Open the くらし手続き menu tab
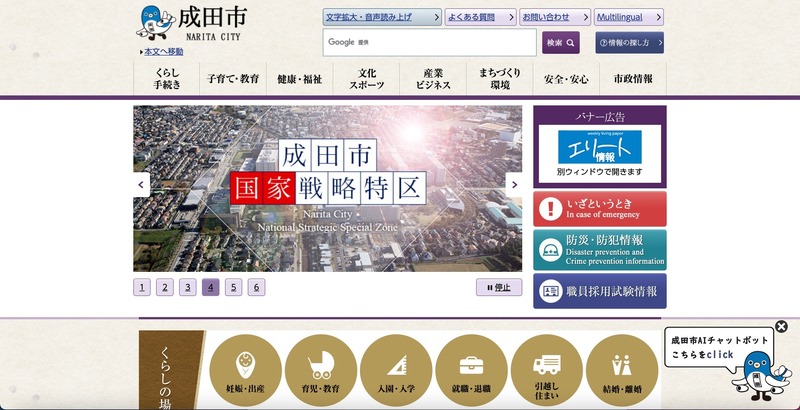This screenshot has width=800, height=410. (167, 79)
